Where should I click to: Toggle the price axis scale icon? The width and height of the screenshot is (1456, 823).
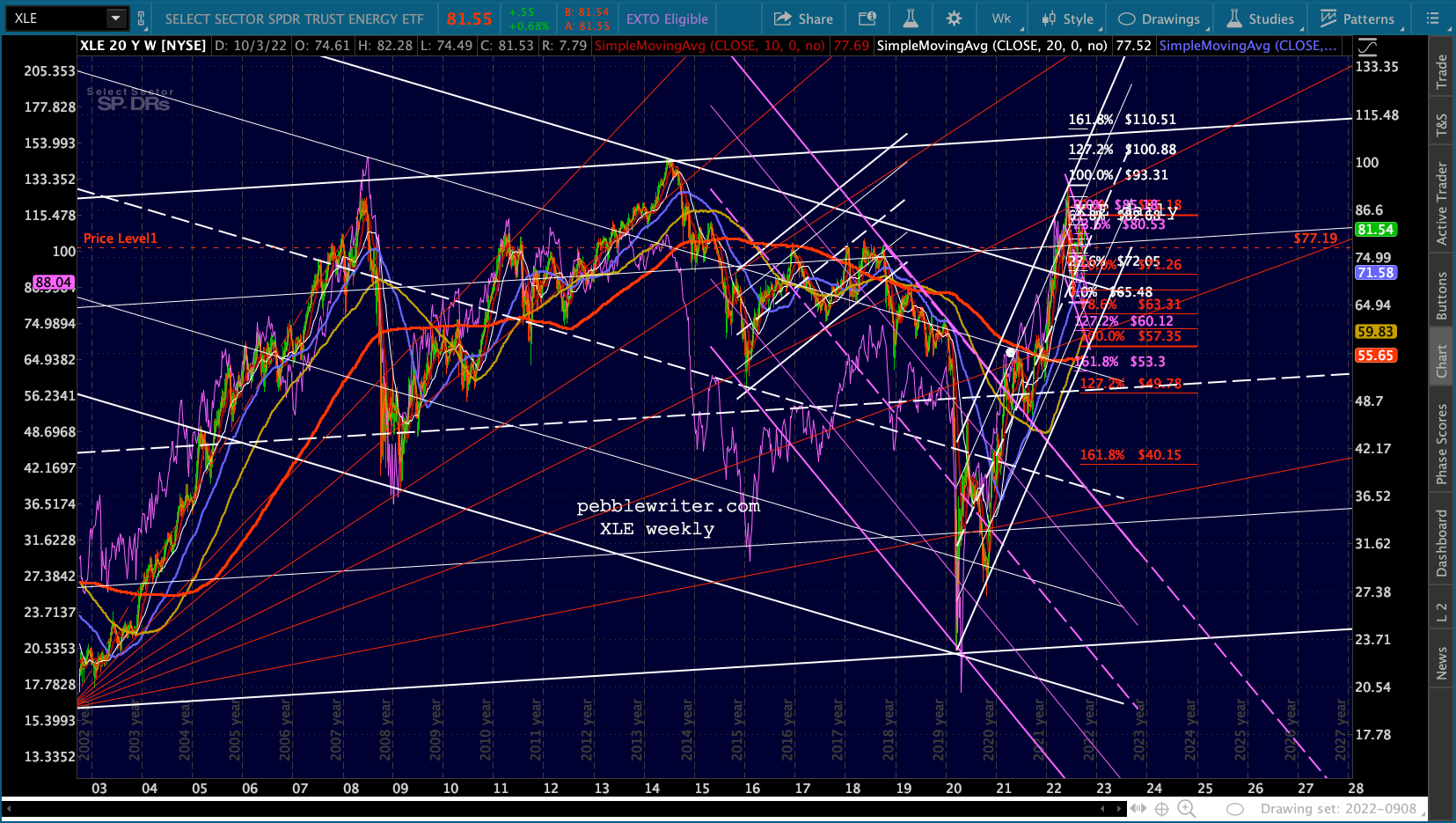1367,47
